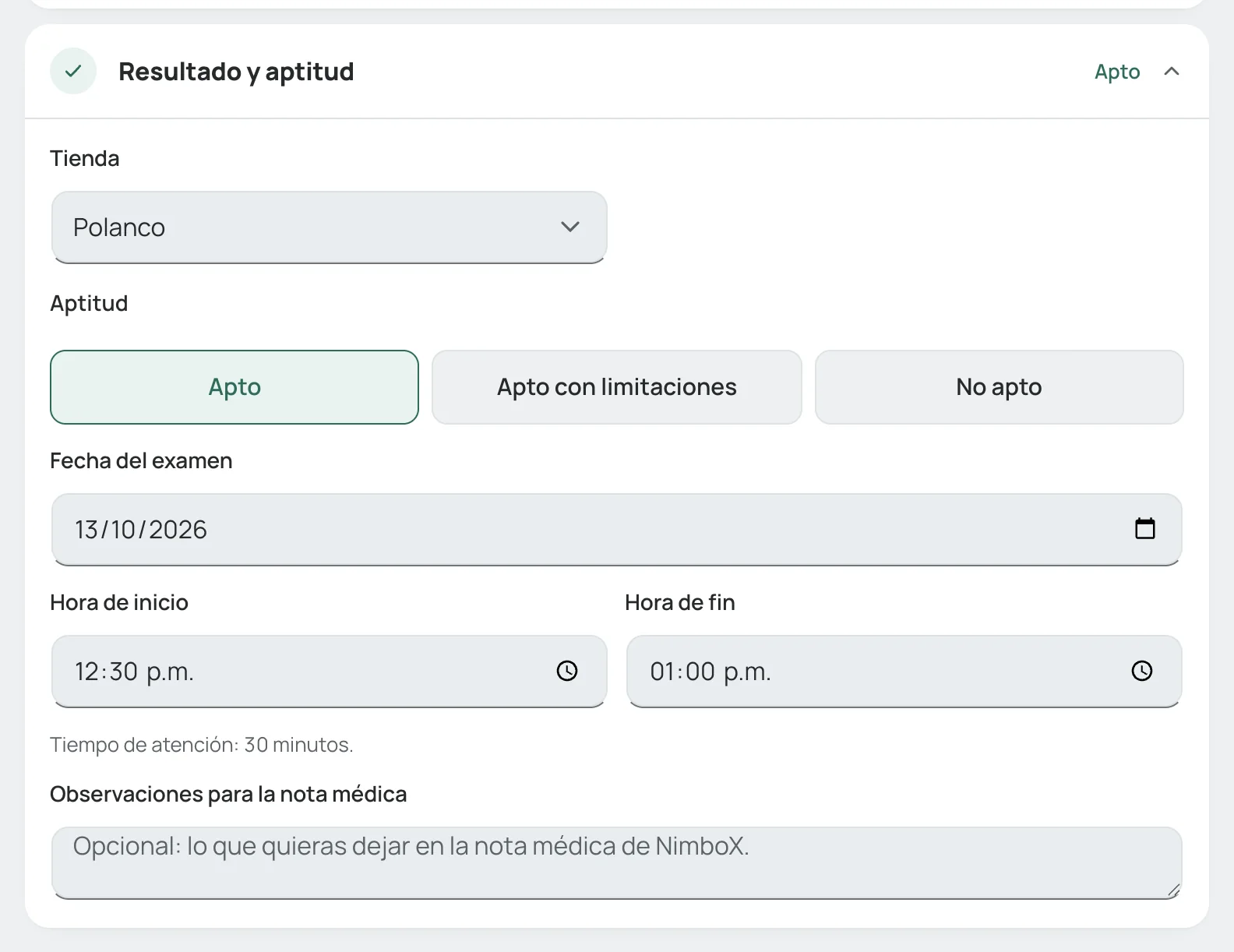Image resolution: width=1234 pixels, height=952 pixels.
Task: Click the green checkmark status icon
Action: click(73, 71)
